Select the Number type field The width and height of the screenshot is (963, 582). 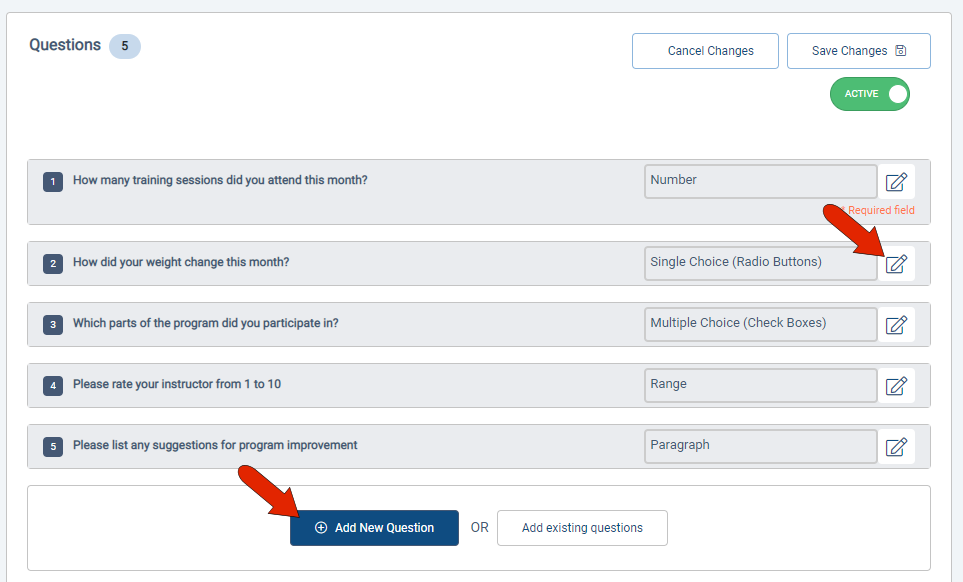click(760, 181)
